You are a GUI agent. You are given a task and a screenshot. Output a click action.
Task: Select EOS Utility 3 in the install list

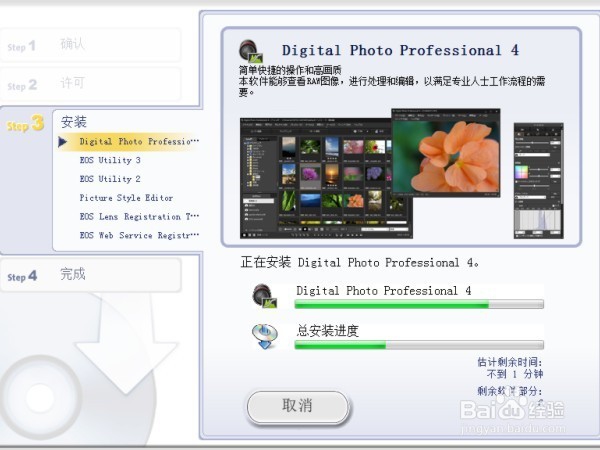point(110,160)
